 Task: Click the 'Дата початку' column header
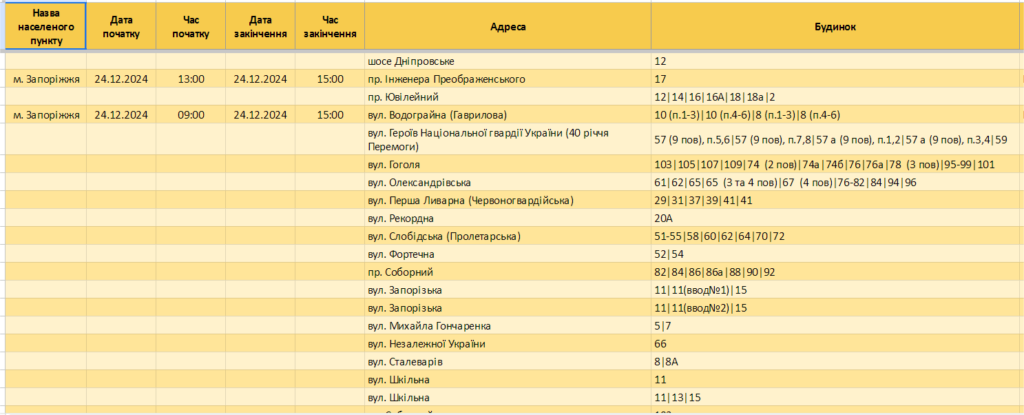[x=121, y=26]
